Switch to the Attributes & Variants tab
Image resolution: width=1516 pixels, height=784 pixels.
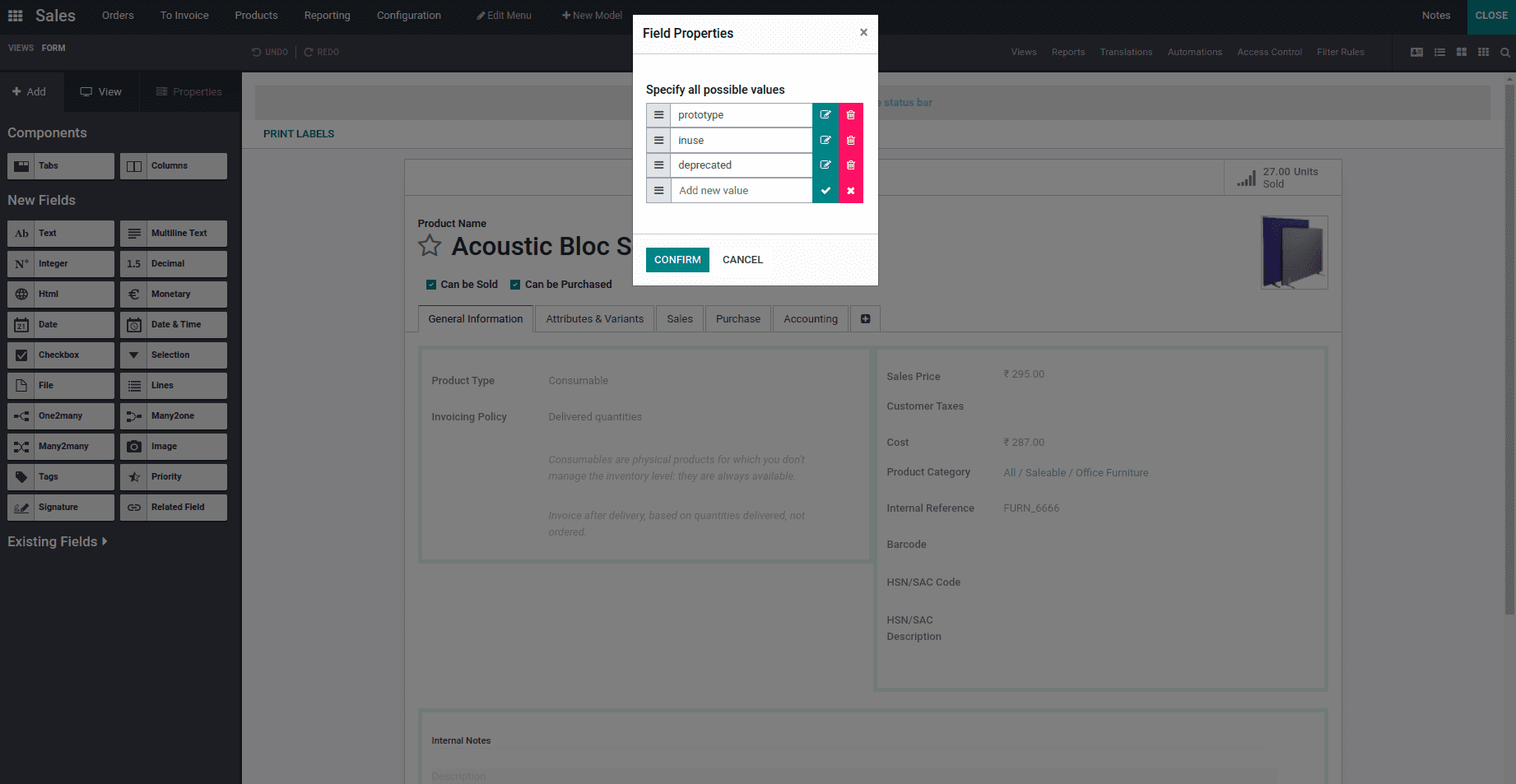pyautogui.click(x=594, y=318)
